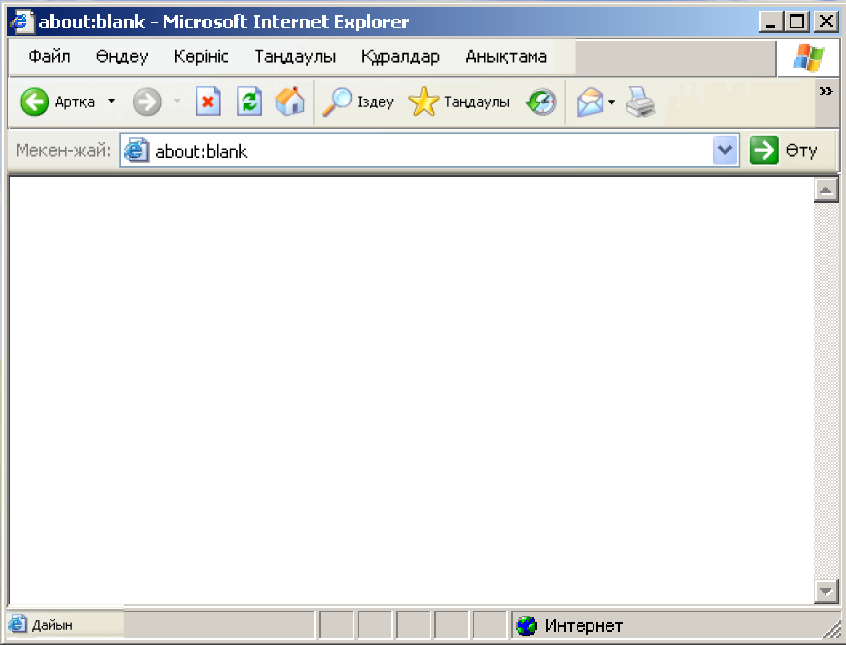
Task: Open the History clock icon
Action: 541,101
